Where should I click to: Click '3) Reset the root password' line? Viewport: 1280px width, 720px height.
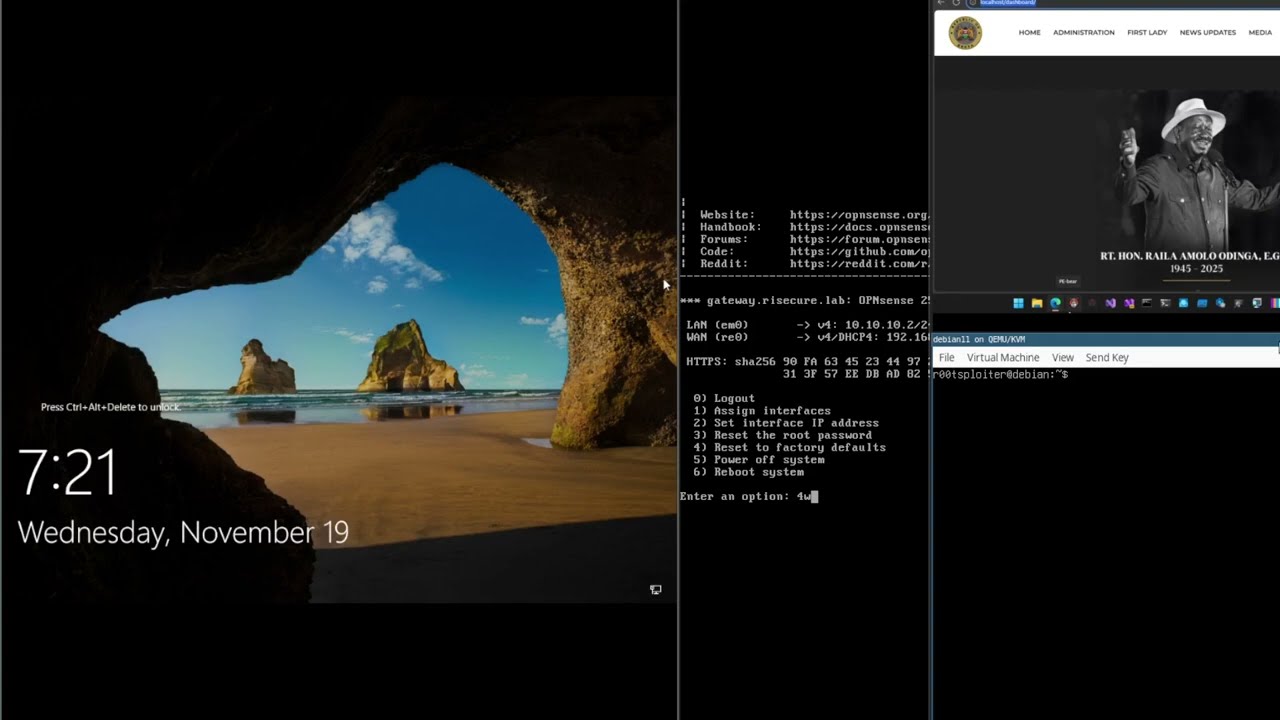[x=783, y=435]
